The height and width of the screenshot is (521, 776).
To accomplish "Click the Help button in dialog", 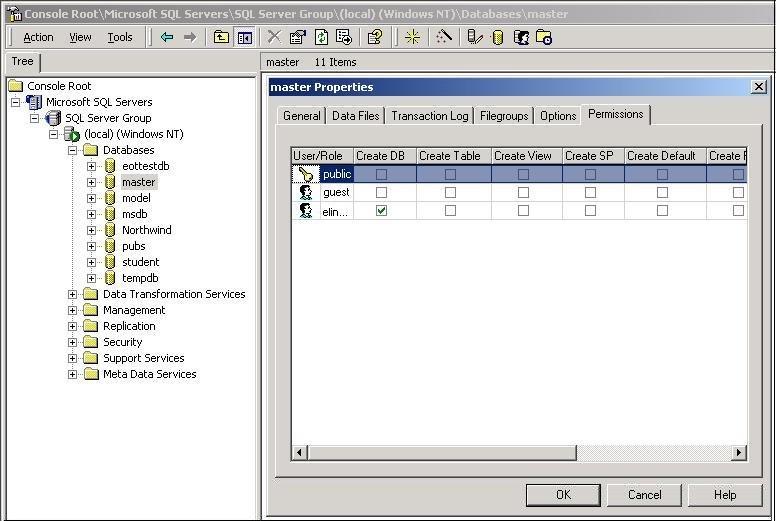I will pyautogui.click(x=725, y=495).
